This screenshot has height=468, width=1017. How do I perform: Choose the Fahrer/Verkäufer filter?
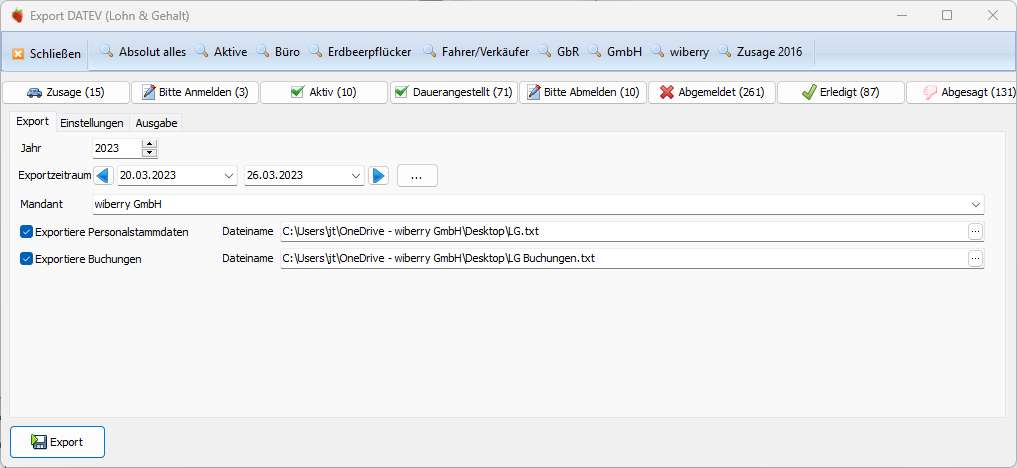tap(477, 52)
